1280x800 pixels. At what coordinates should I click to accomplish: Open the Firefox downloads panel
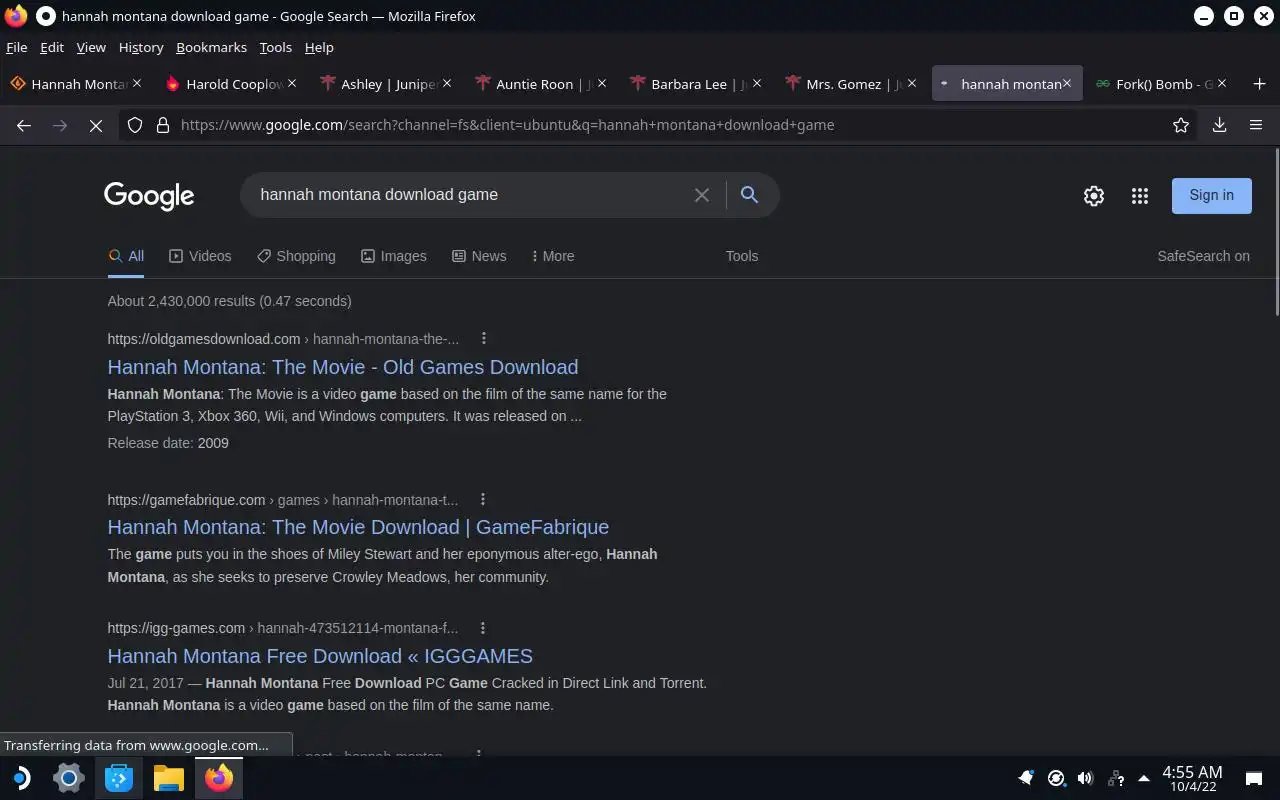pos(1219,125)
